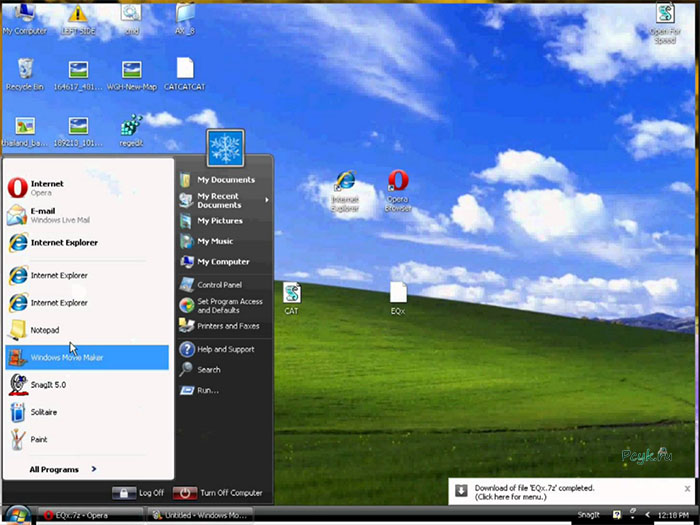
Task: Select the Opera Browser desktop shortcut
Action: (x=398, y=191)
